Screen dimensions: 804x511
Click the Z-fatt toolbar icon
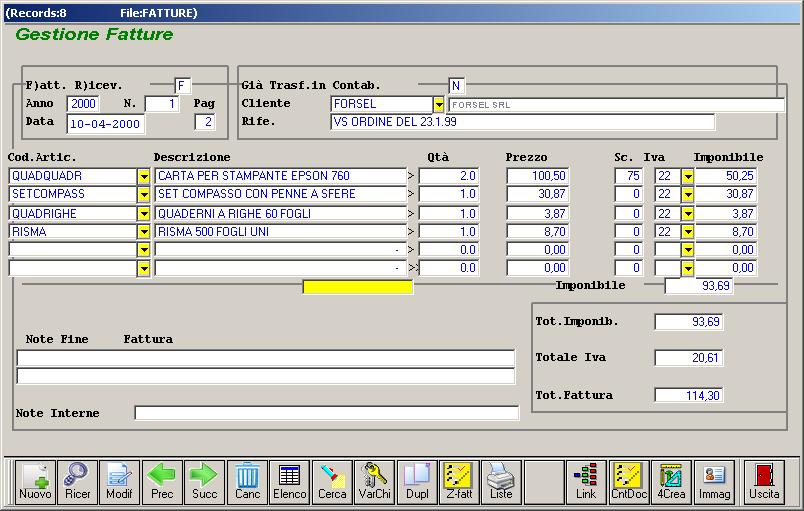click(459, 482)
